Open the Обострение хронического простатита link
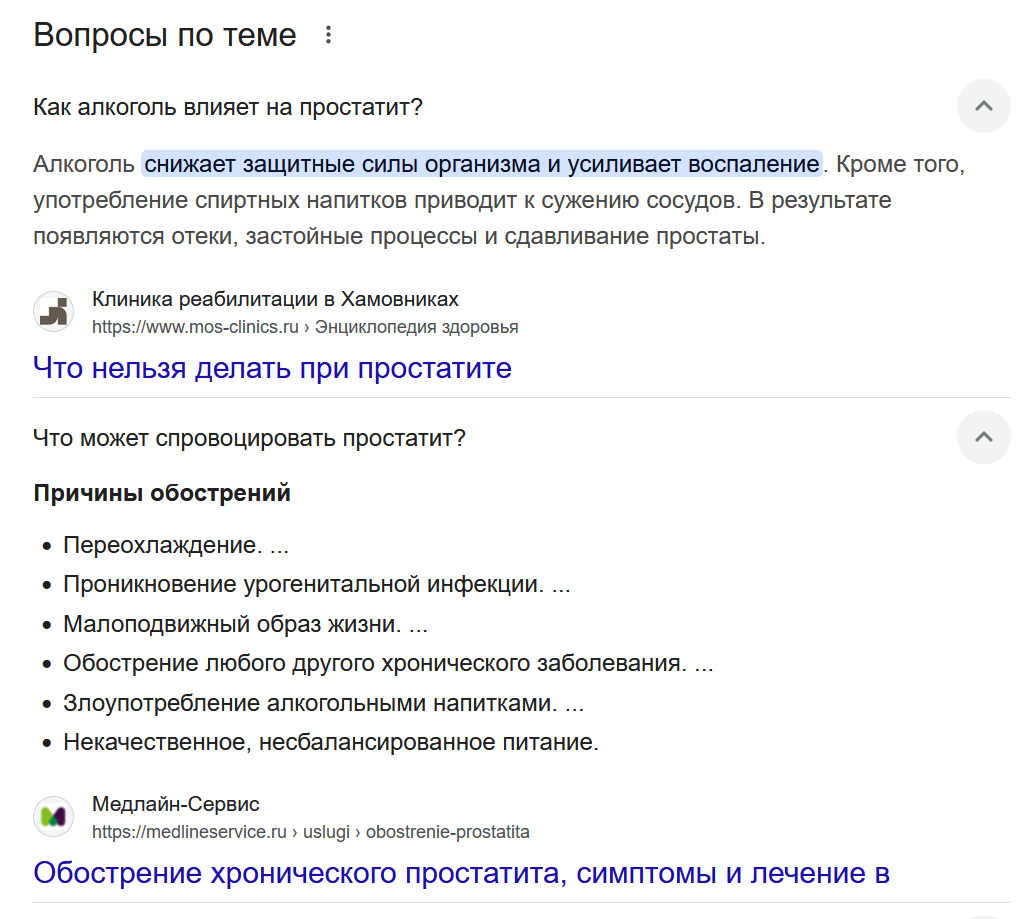1036x919 pixels. (x=461, y=873)
